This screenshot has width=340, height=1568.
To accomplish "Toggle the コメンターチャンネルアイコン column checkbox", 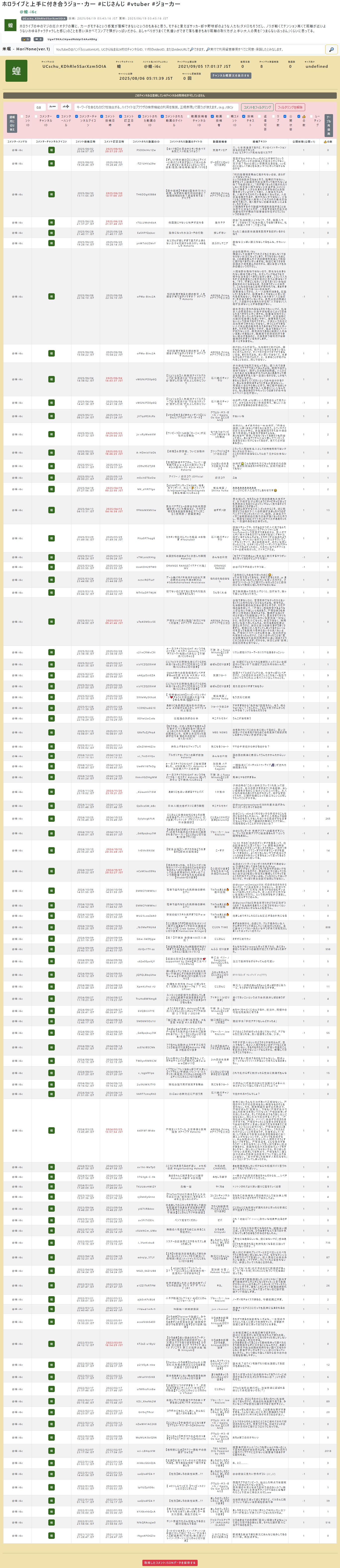I will (77, 116).
